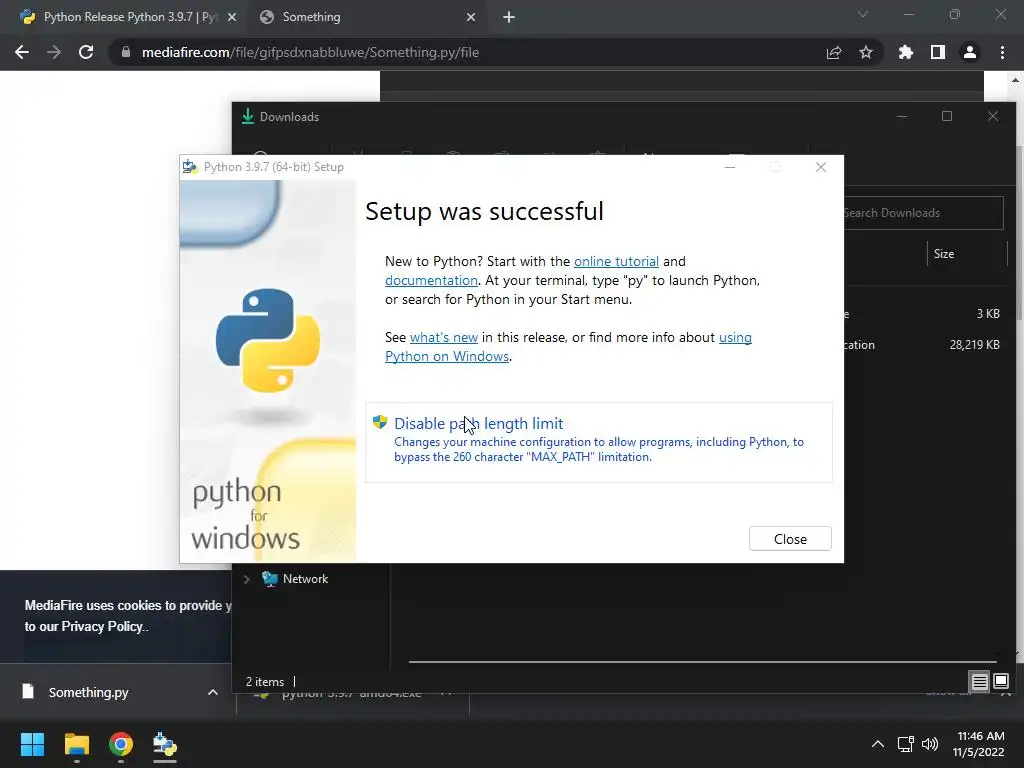Click Python Setup title bar icon

(x=189, y=167)
